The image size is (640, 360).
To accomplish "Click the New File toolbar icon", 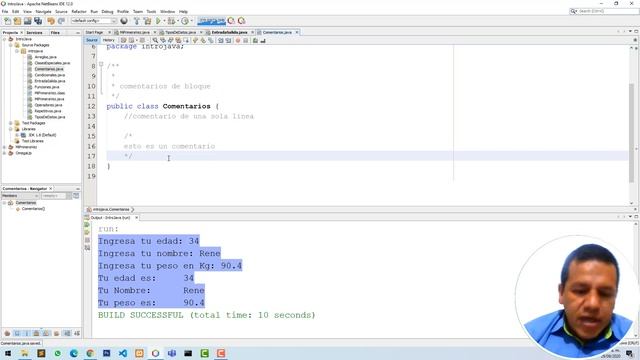I will 7,21.
